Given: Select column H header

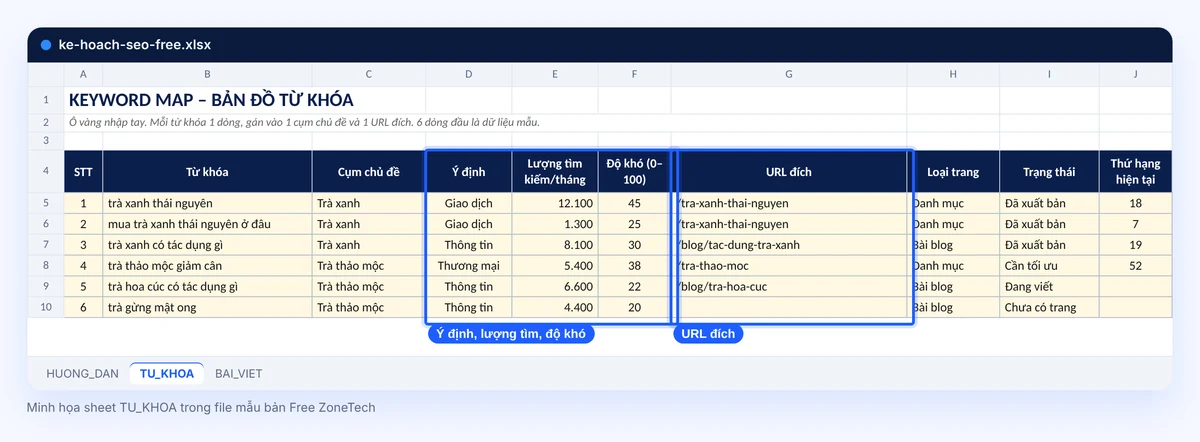Looking at the screenshot, I should [x=953, y=75].
